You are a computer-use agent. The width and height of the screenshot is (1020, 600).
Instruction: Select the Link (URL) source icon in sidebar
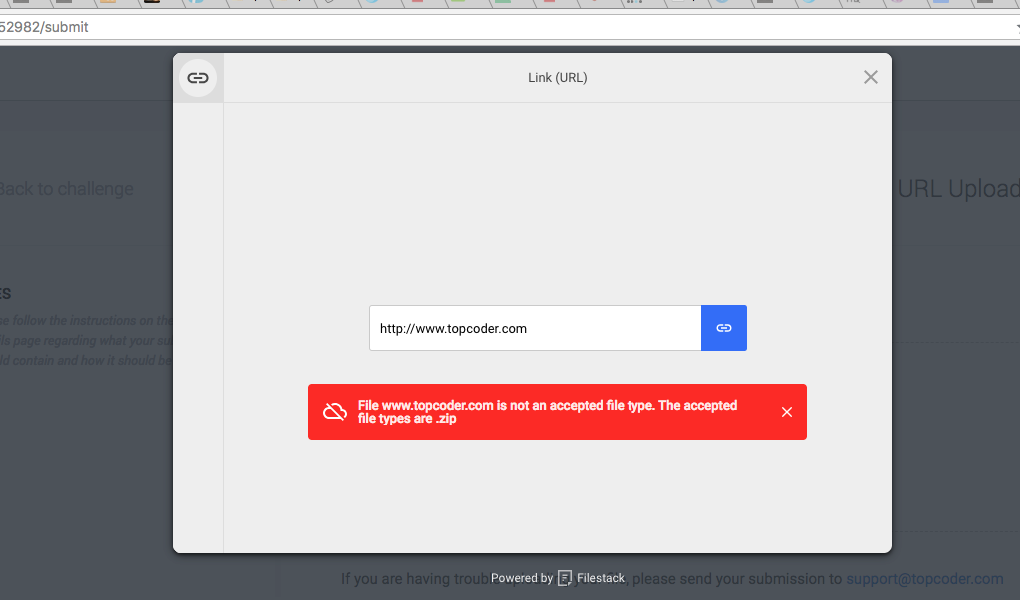point(198,77)
